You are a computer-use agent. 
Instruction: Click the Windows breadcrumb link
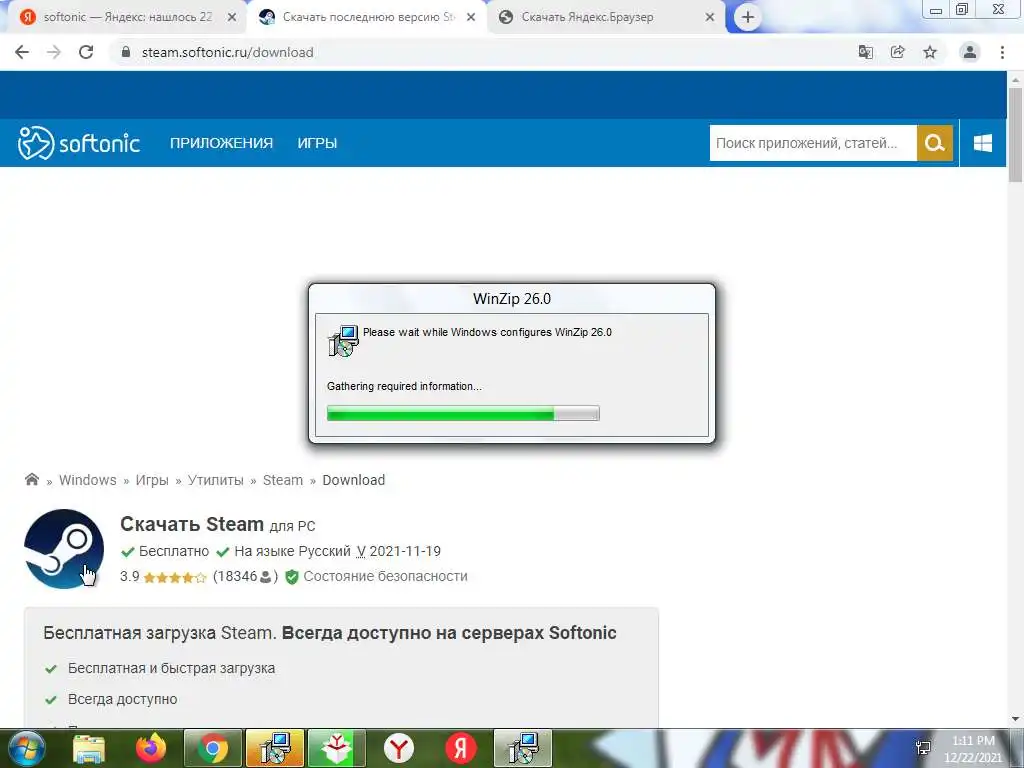tap(88, 480)
